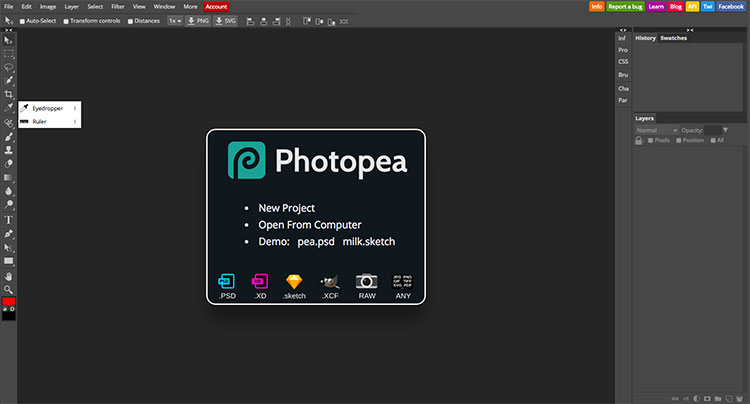Viewport: 750px width, 404px height.
Task: Select the Lasso tool
Action: tap(8, 67)
